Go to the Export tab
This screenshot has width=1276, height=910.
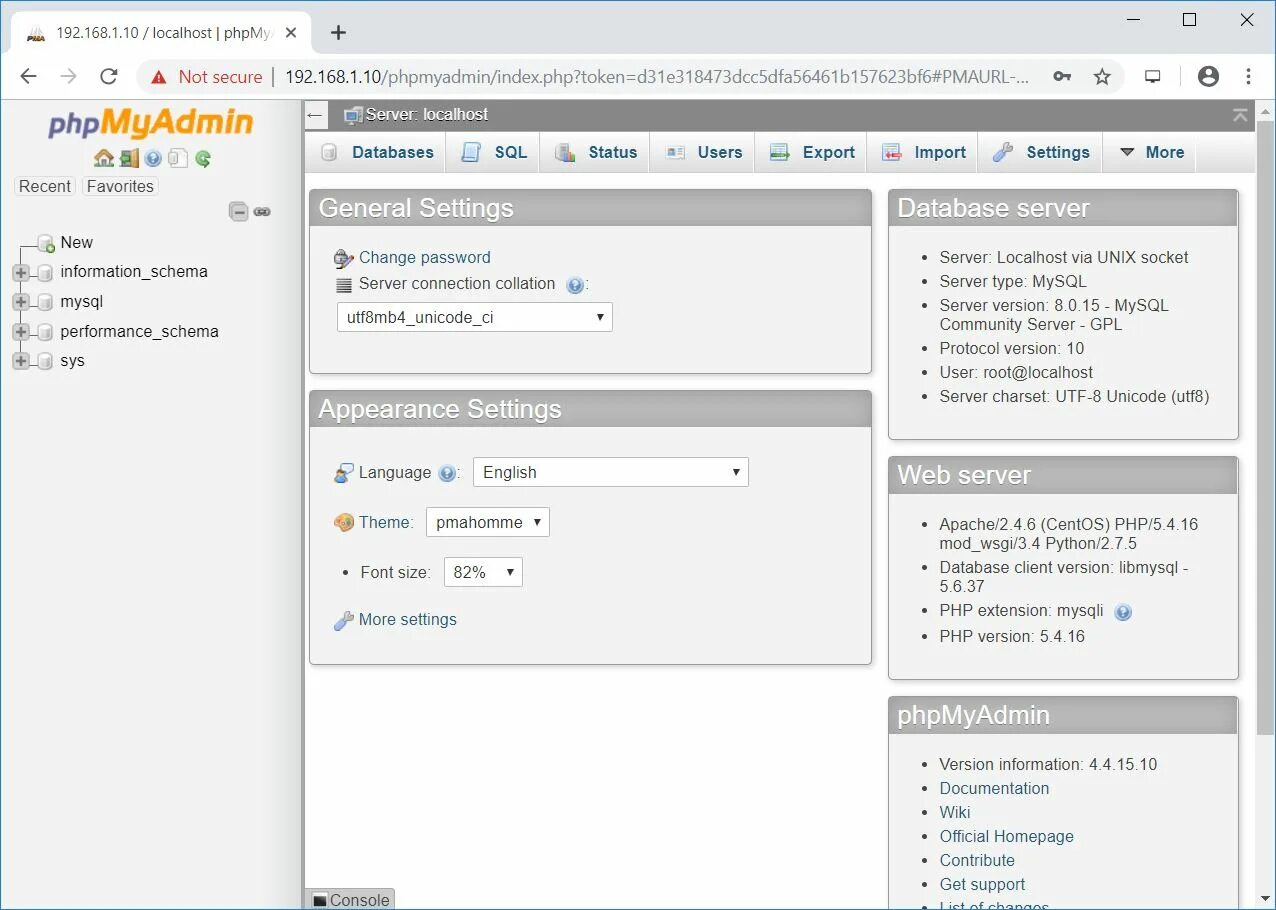[813, 152]
